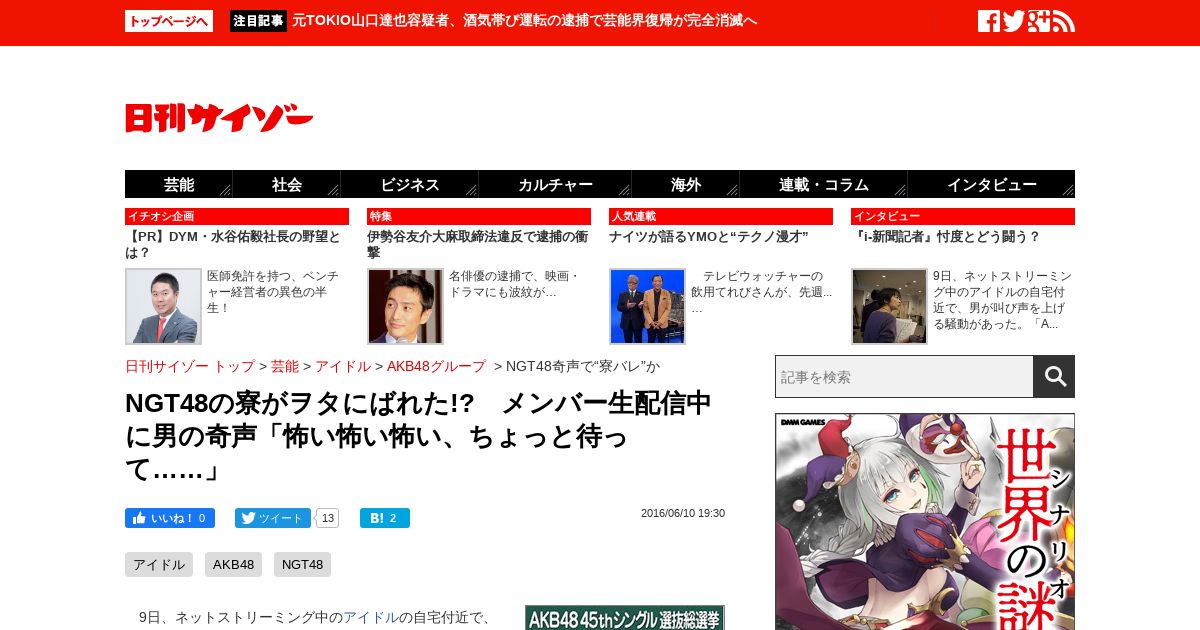Open the 伊勢谷友介大麻取締法違反 article title

(477, 245)
